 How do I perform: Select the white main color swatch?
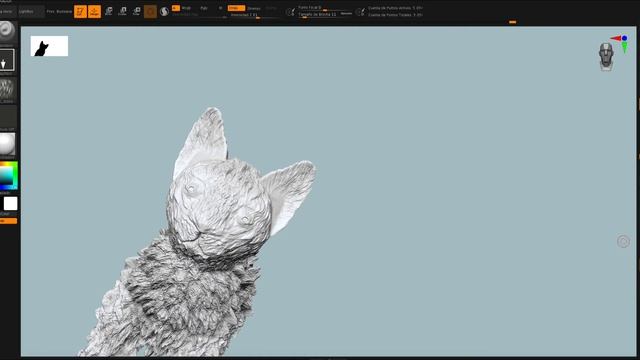click(x=10, y=203)
